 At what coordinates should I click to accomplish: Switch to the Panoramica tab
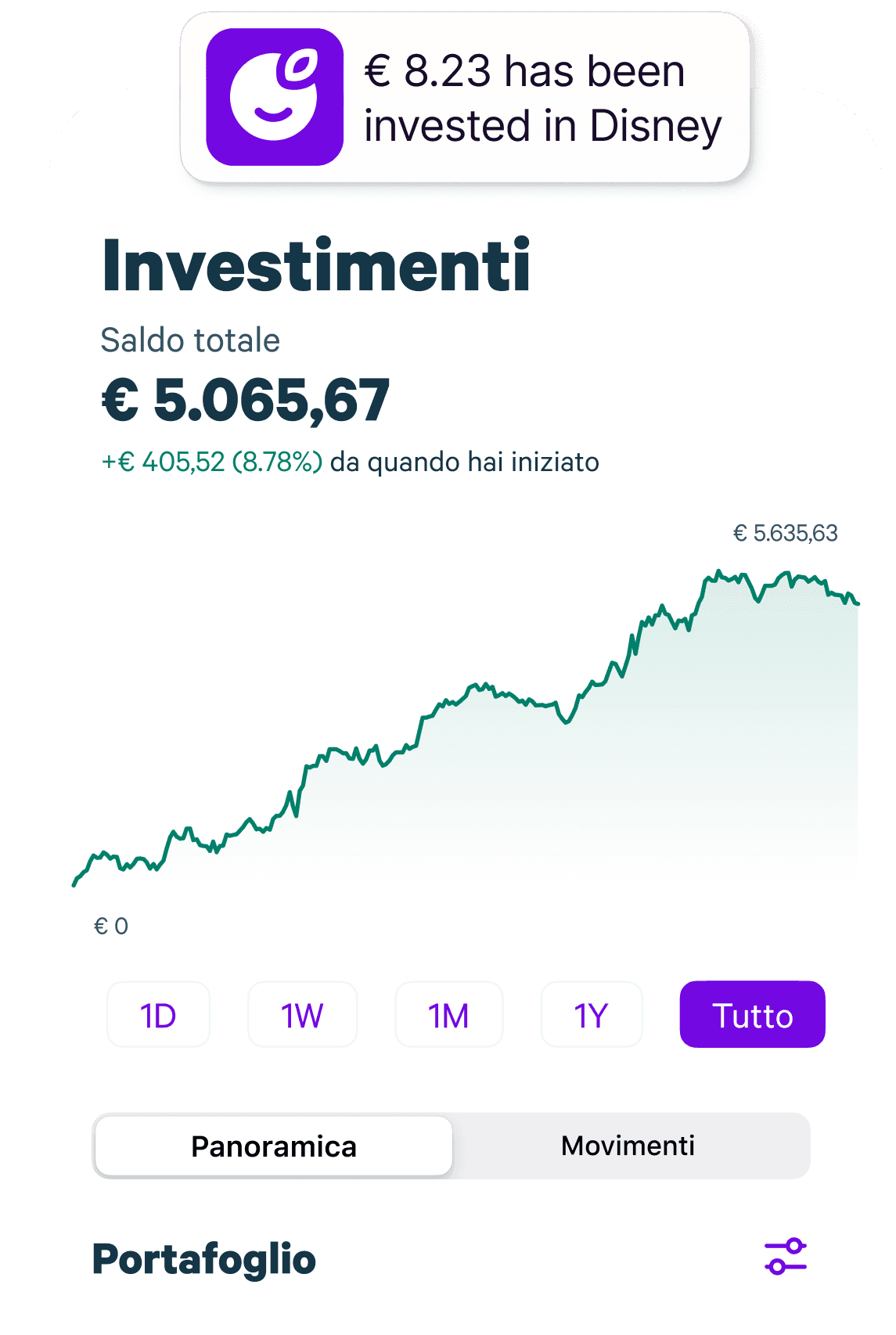(x=273, y=1146)
